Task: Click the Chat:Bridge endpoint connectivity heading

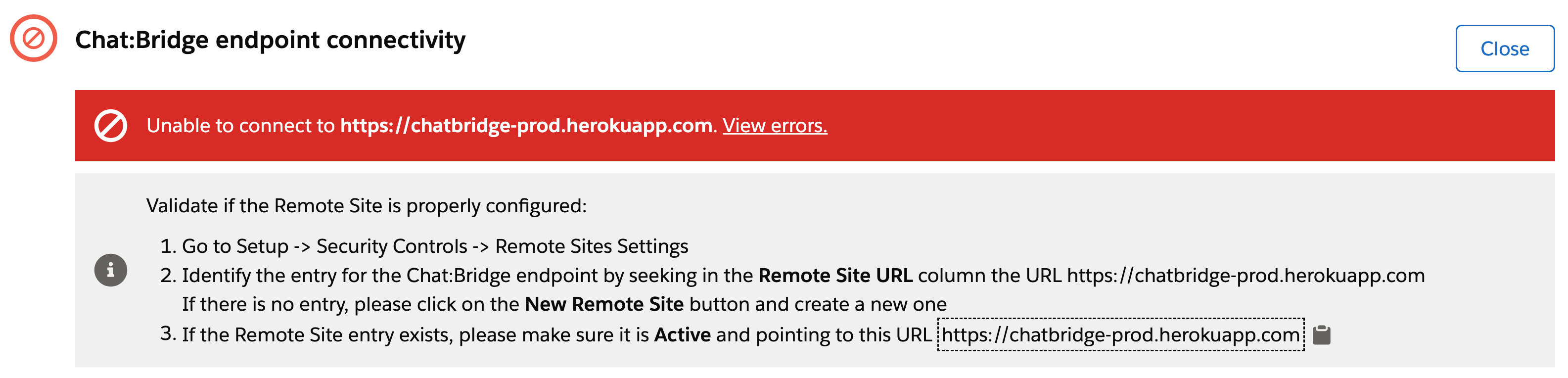Action: click(270, 40)
